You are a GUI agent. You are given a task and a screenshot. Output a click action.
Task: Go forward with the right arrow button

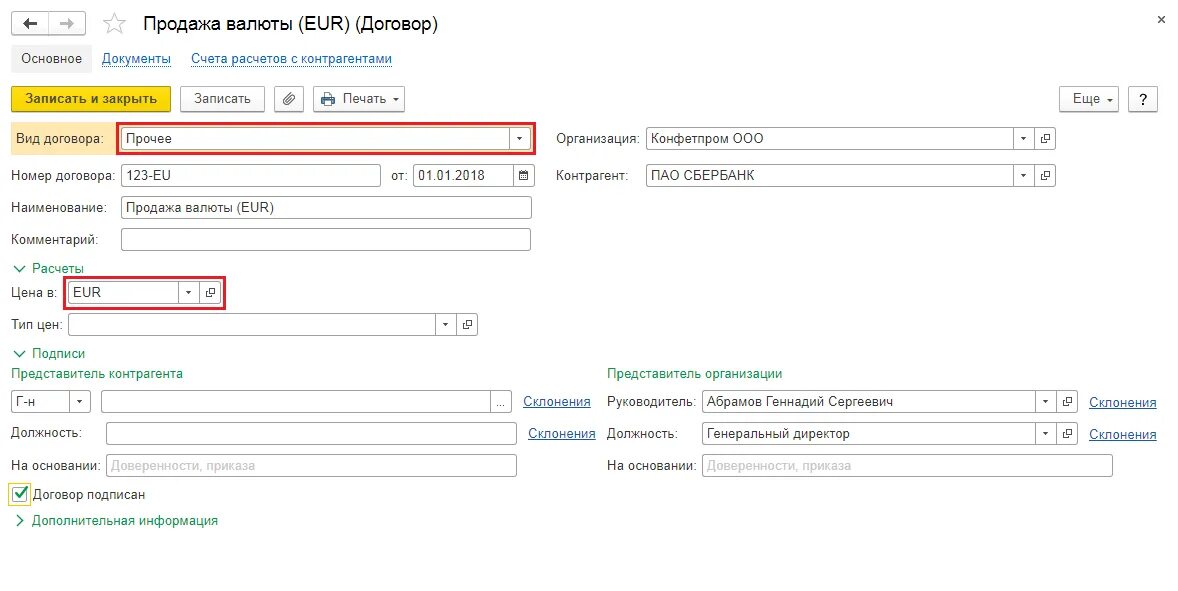pos(67,23)
